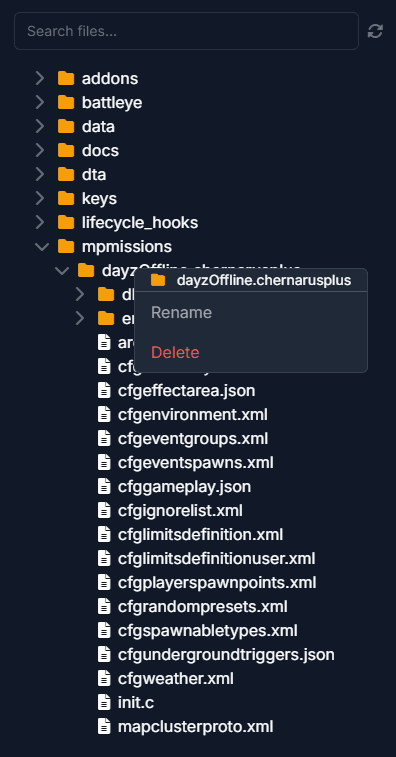Open init.c file
This screenshot has height=757, width=396.
click(x=136, y=703)
